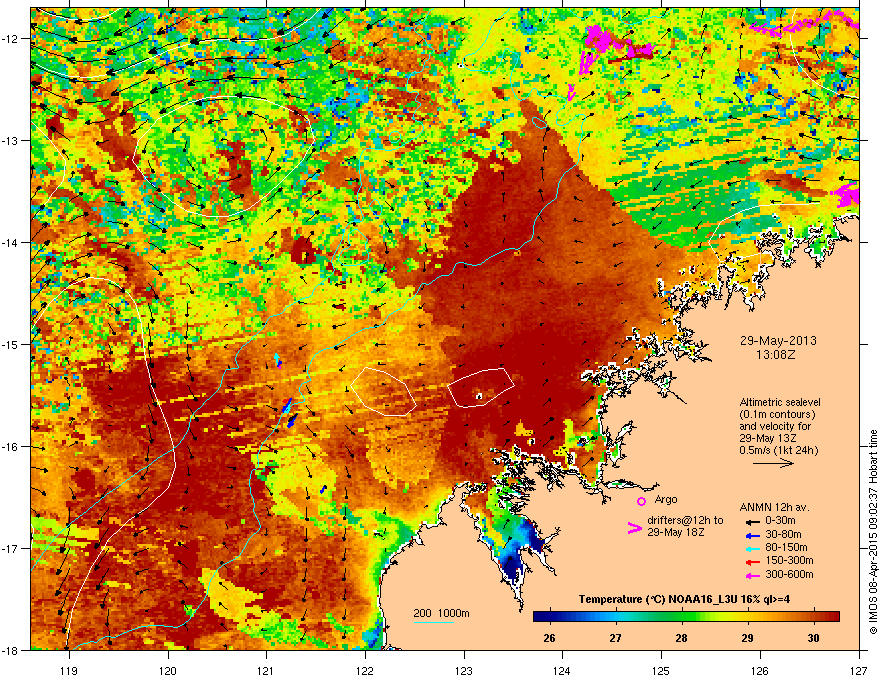Click the 'Argo' legend label

pyautogui.click(x=666, y=499)
